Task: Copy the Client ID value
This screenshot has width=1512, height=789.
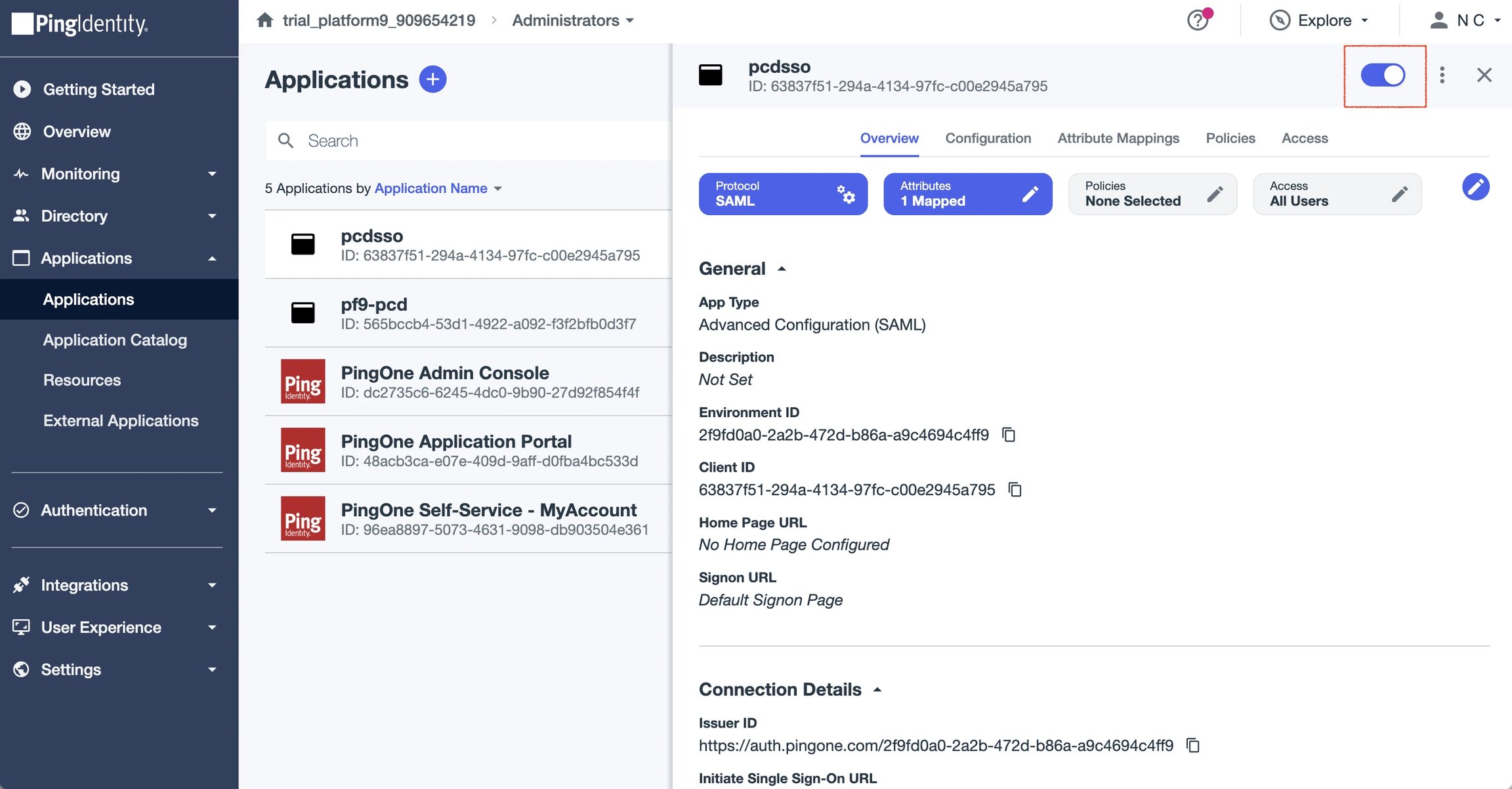Action: [x=1015, y=490]
